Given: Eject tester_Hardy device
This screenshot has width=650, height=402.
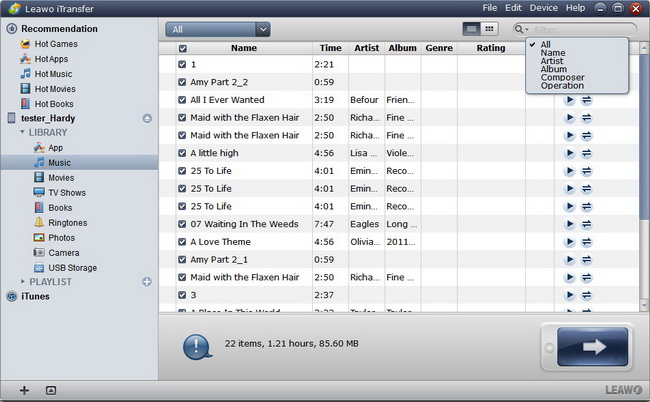Looking at the screenshot, I should 147,119.
